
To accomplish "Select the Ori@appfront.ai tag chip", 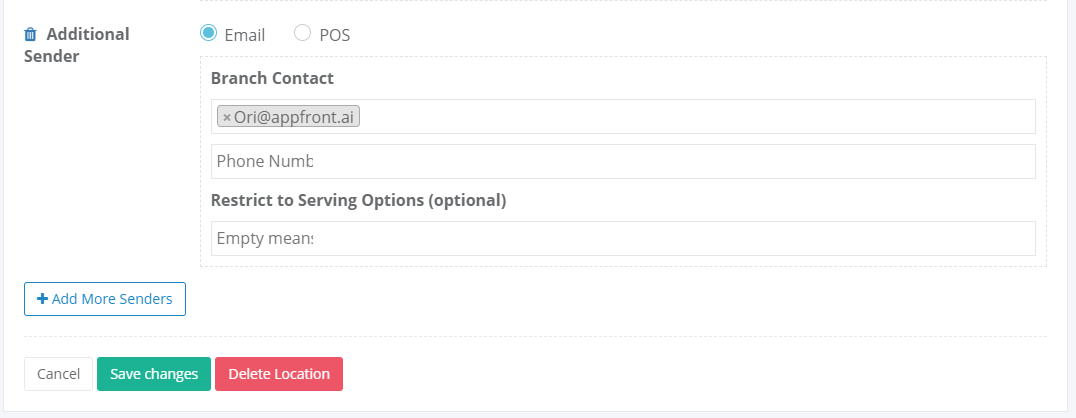I will 288,117.
